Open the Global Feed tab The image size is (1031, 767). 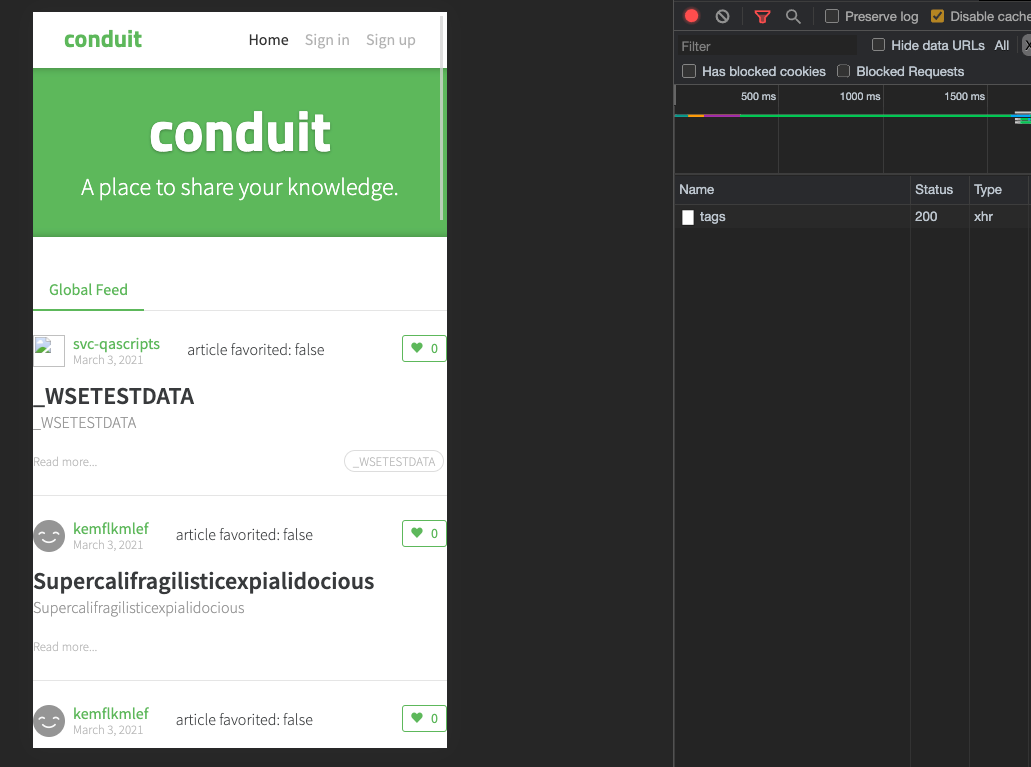click(x=88, y=290)
